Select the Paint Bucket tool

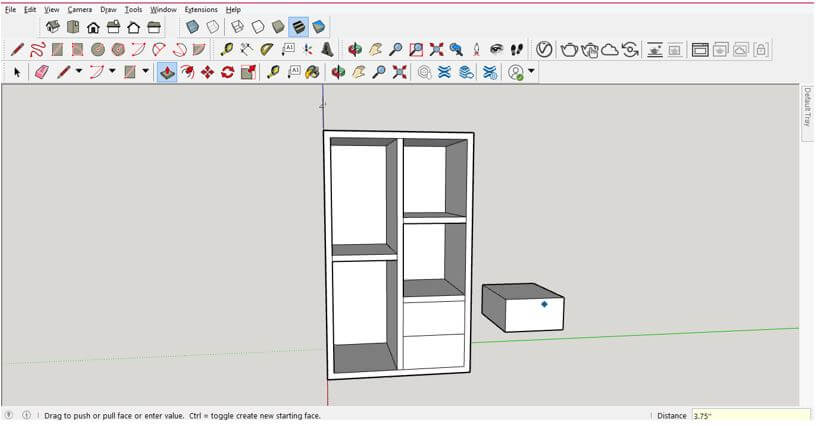312,73
